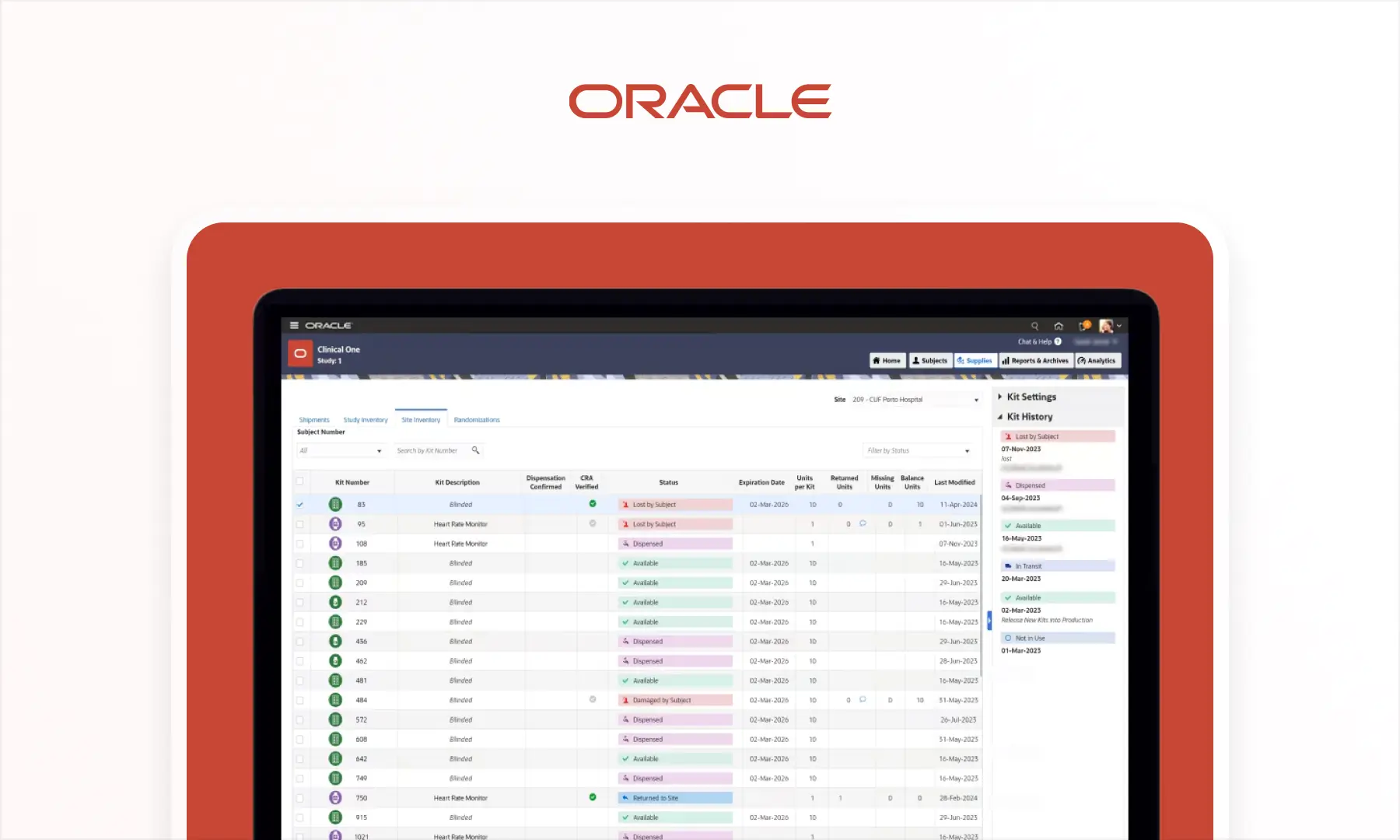This screenshot has height=840, width=1400.
Task: Click 'In Transit' entry in Kit History
Action: pos(1058,566)
